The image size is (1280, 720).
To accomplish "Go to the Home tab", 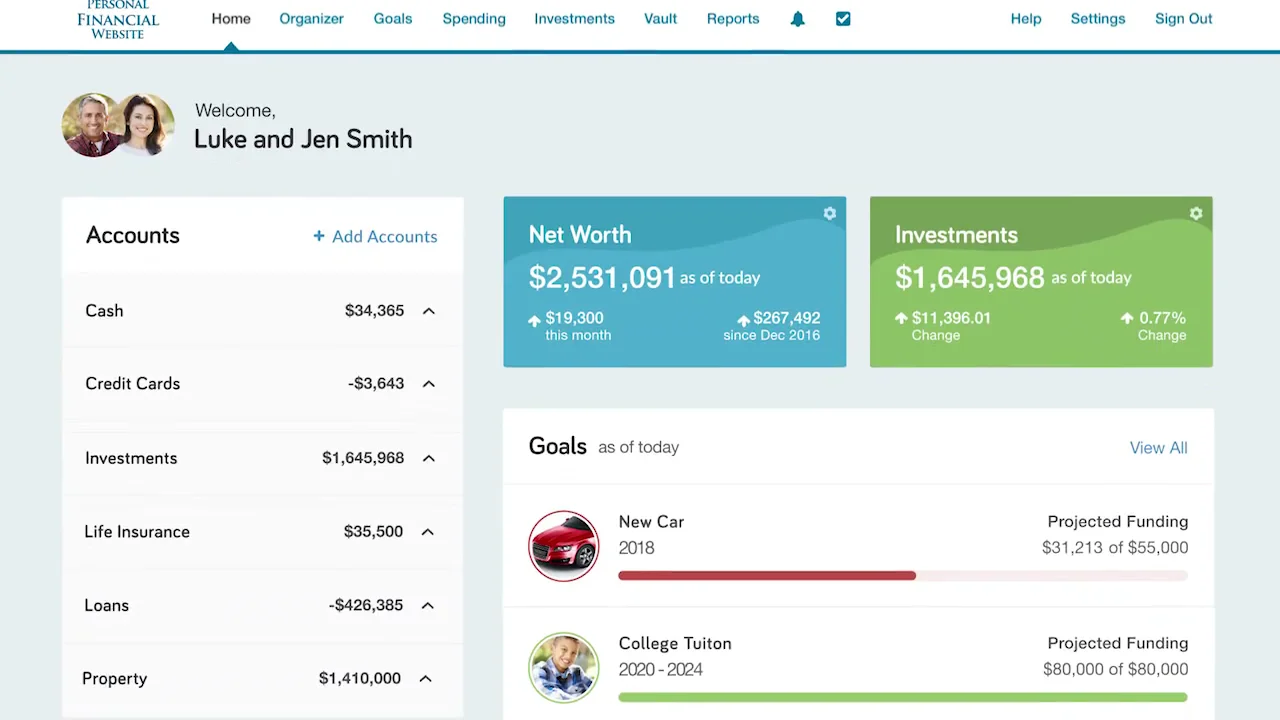I will click(231, 19).
